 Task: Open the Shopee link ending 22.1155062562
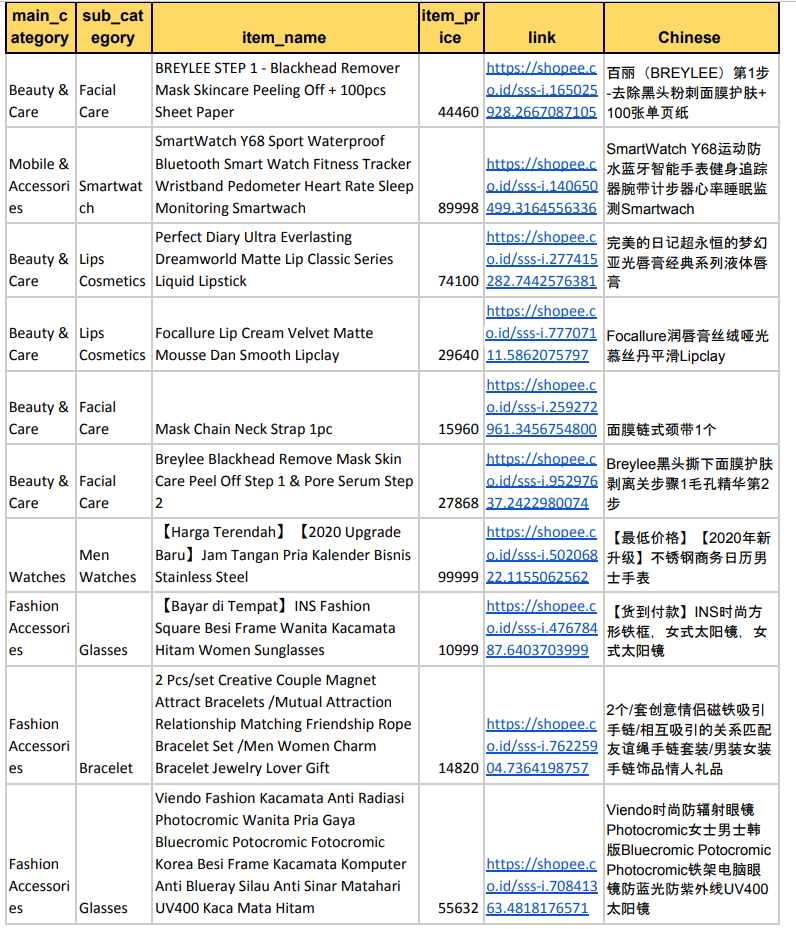tap(541, 555)
